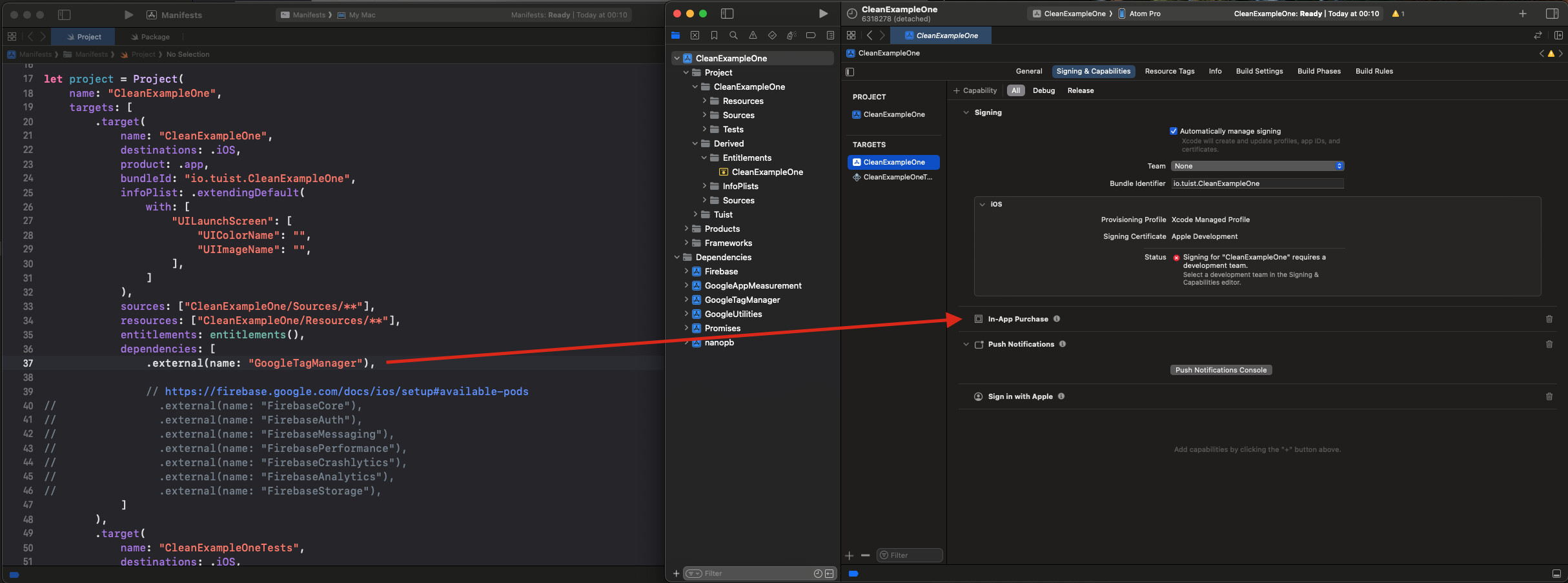Viewport: 1568px width, 583px height.
Task: Open the Firebase docs link in Manifests editor
Action: (347, 391)
